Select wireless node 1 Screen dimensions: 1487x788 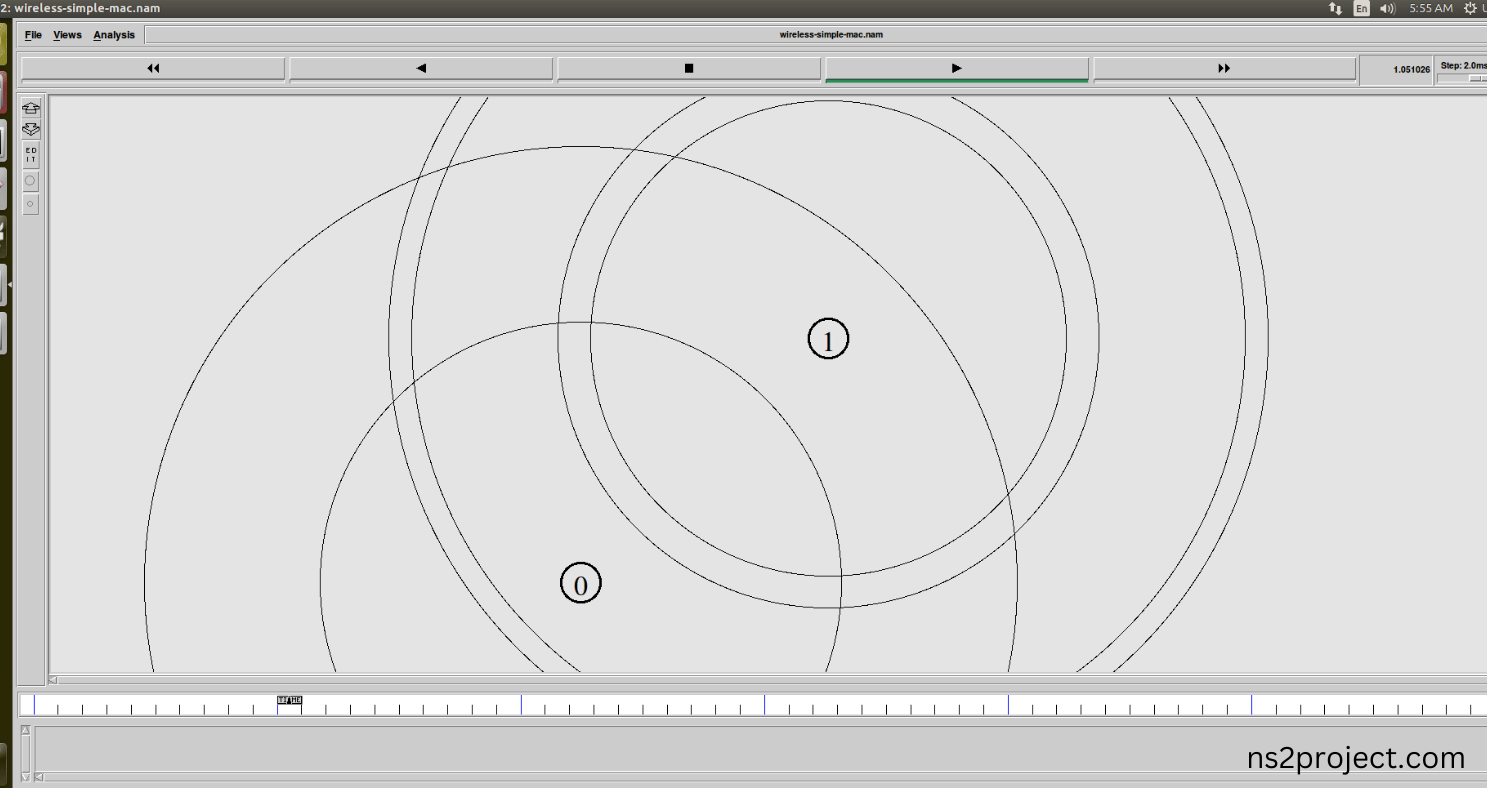[x=828, y=340]
